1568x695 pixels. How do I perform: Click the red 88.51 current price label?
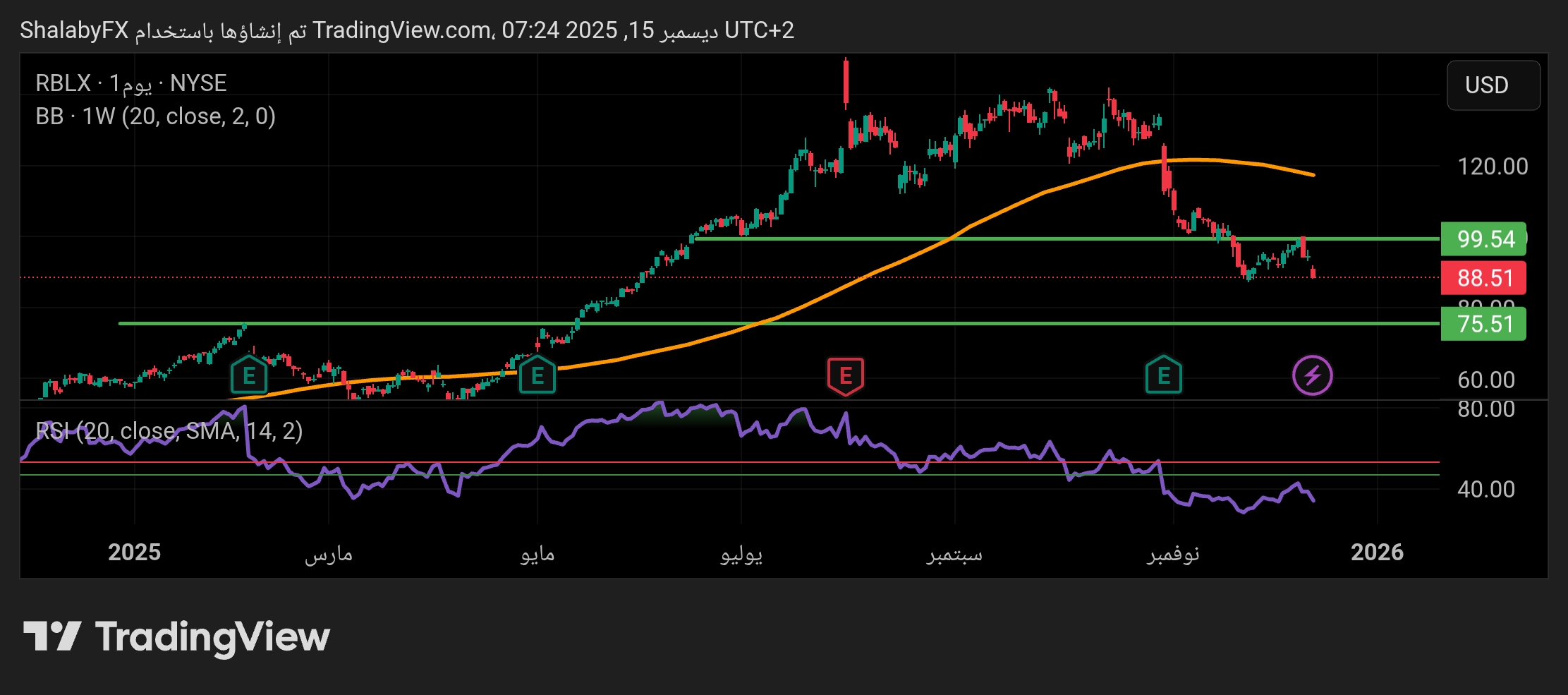1483,278
